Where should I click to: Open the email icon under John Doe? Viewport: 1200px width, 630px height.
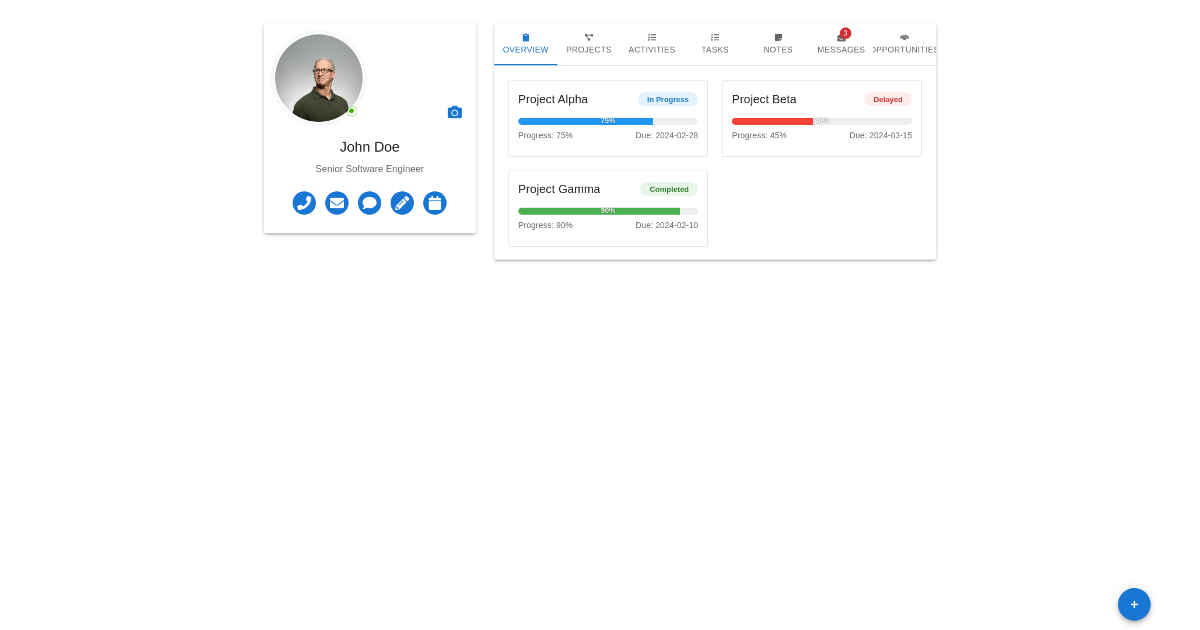337,203
